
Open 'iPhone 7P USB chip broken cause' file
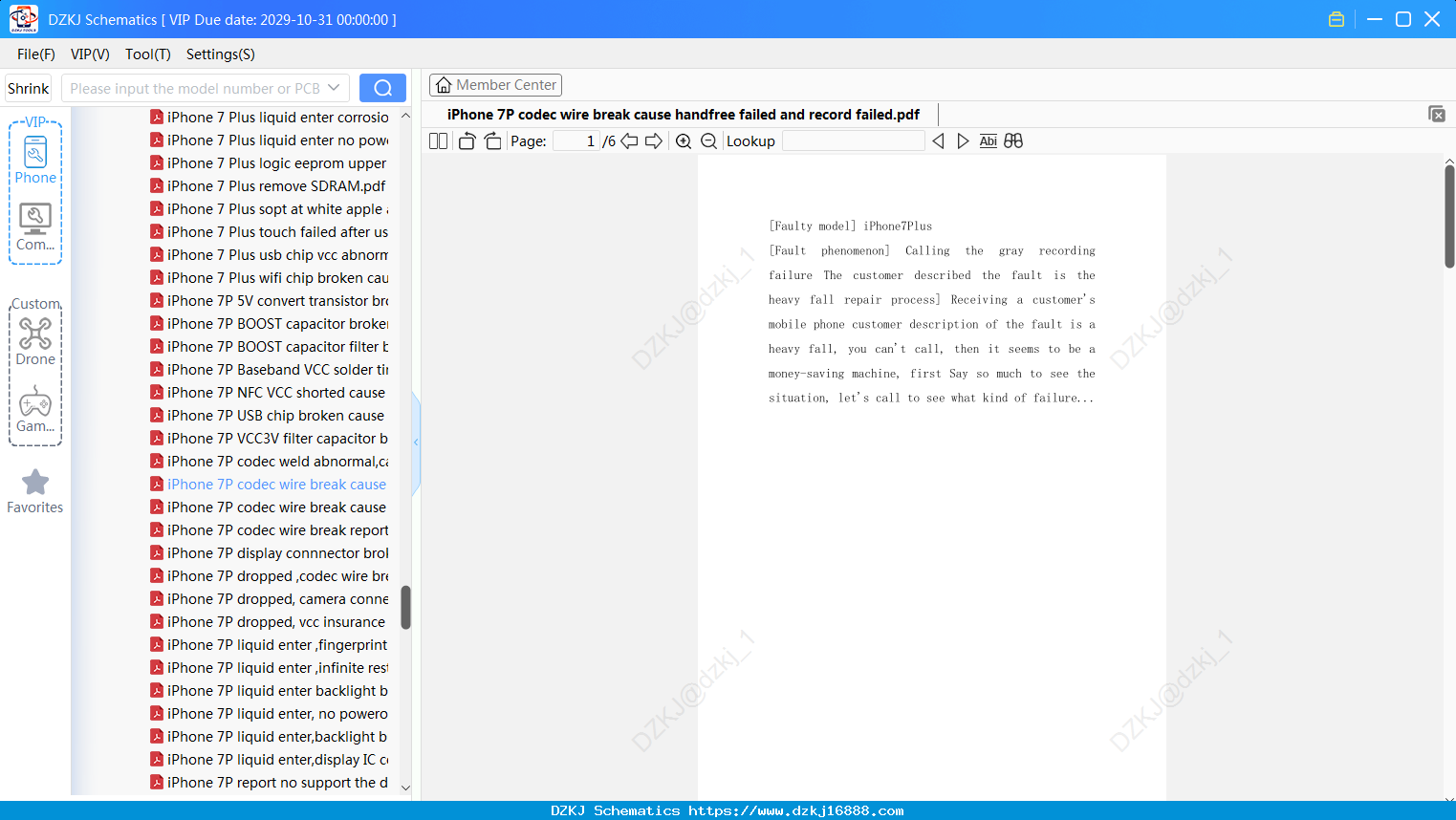[276, 416]
